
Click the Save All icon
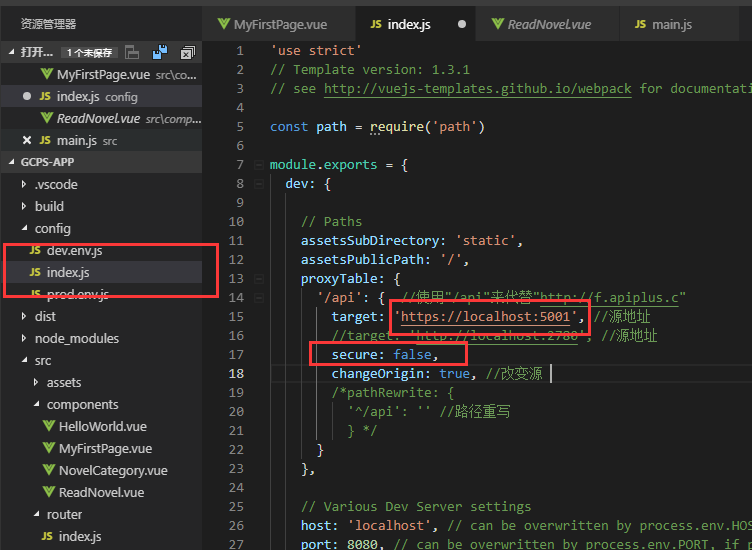[160, 52]
